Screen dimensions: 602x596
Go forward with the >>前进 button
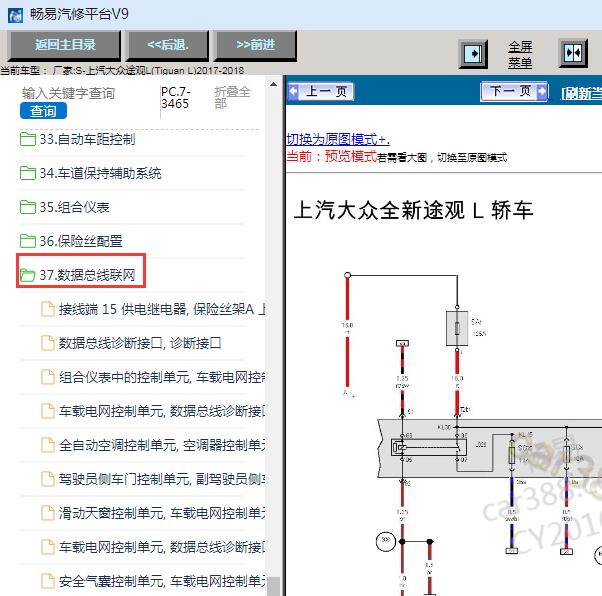pyautogui.click(x=255, y=45)
